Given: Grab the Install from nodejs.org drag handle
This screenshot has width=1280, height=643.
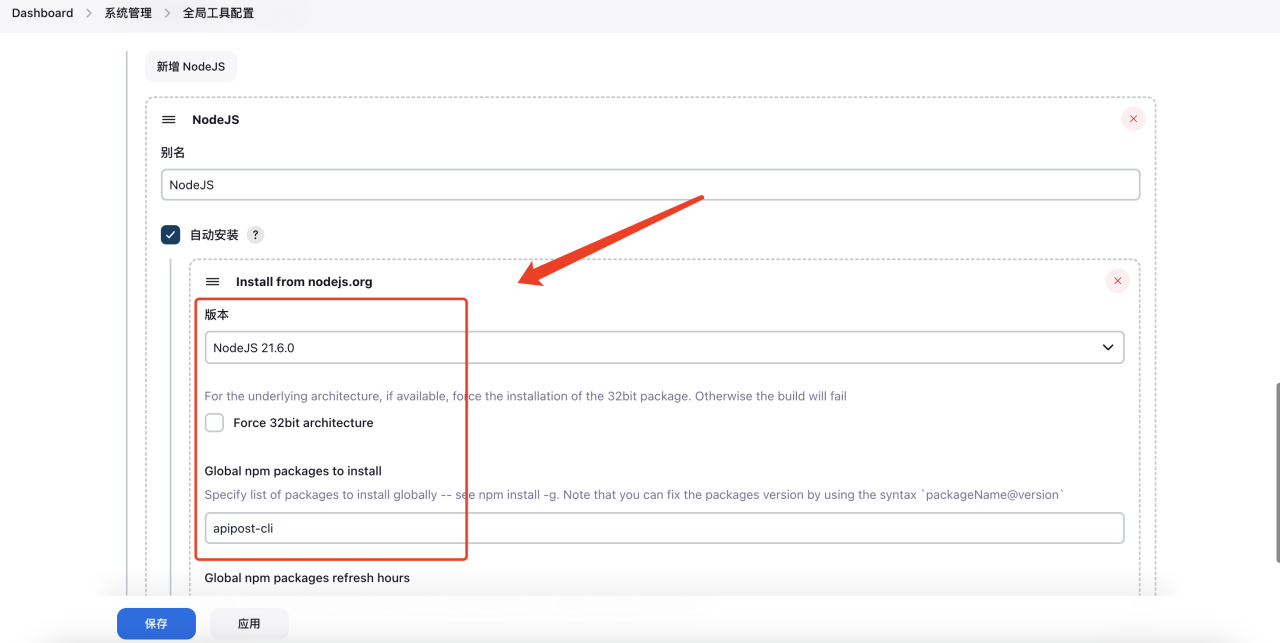Looking at the screenshot, I should [x=212, y=282].
